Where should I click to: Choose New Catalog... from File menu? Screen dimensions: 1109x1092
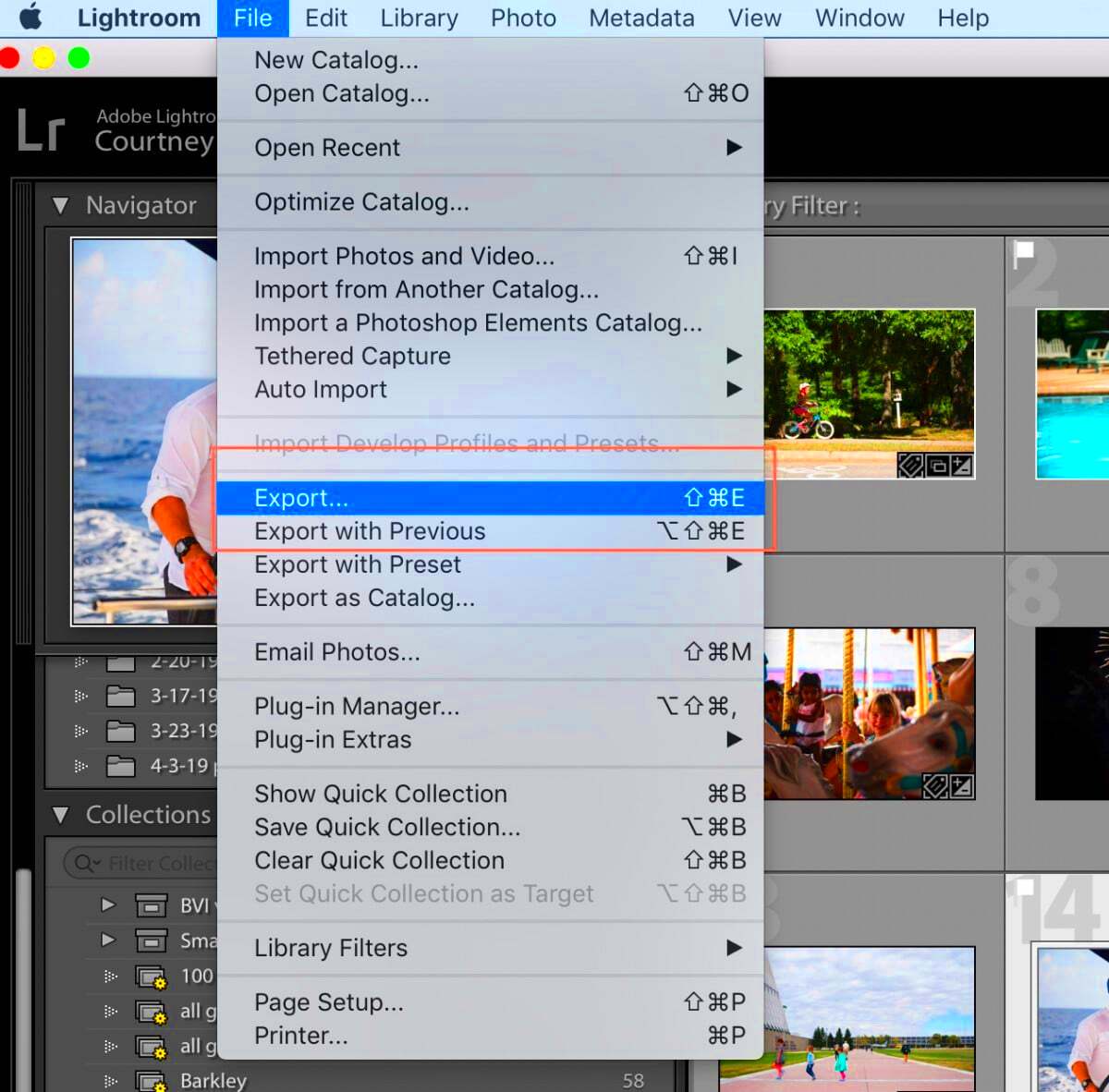point(491,60)
